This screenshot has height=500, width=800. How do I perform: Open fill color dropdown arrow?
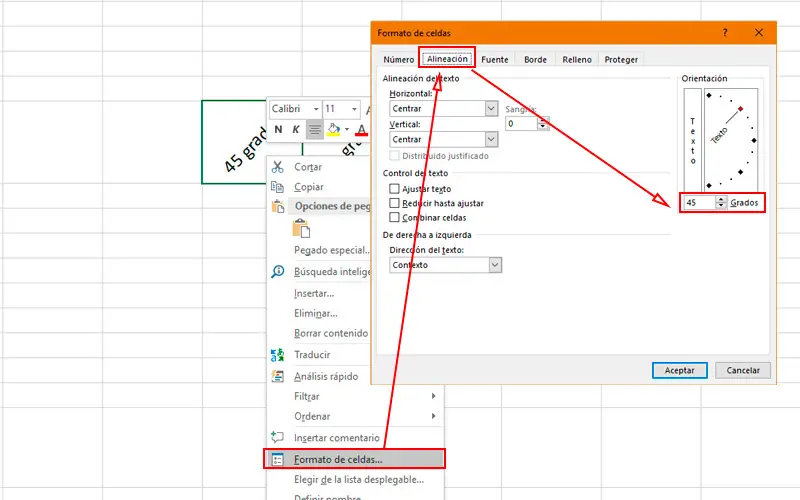pyautogui.click(x=347, y=130)
